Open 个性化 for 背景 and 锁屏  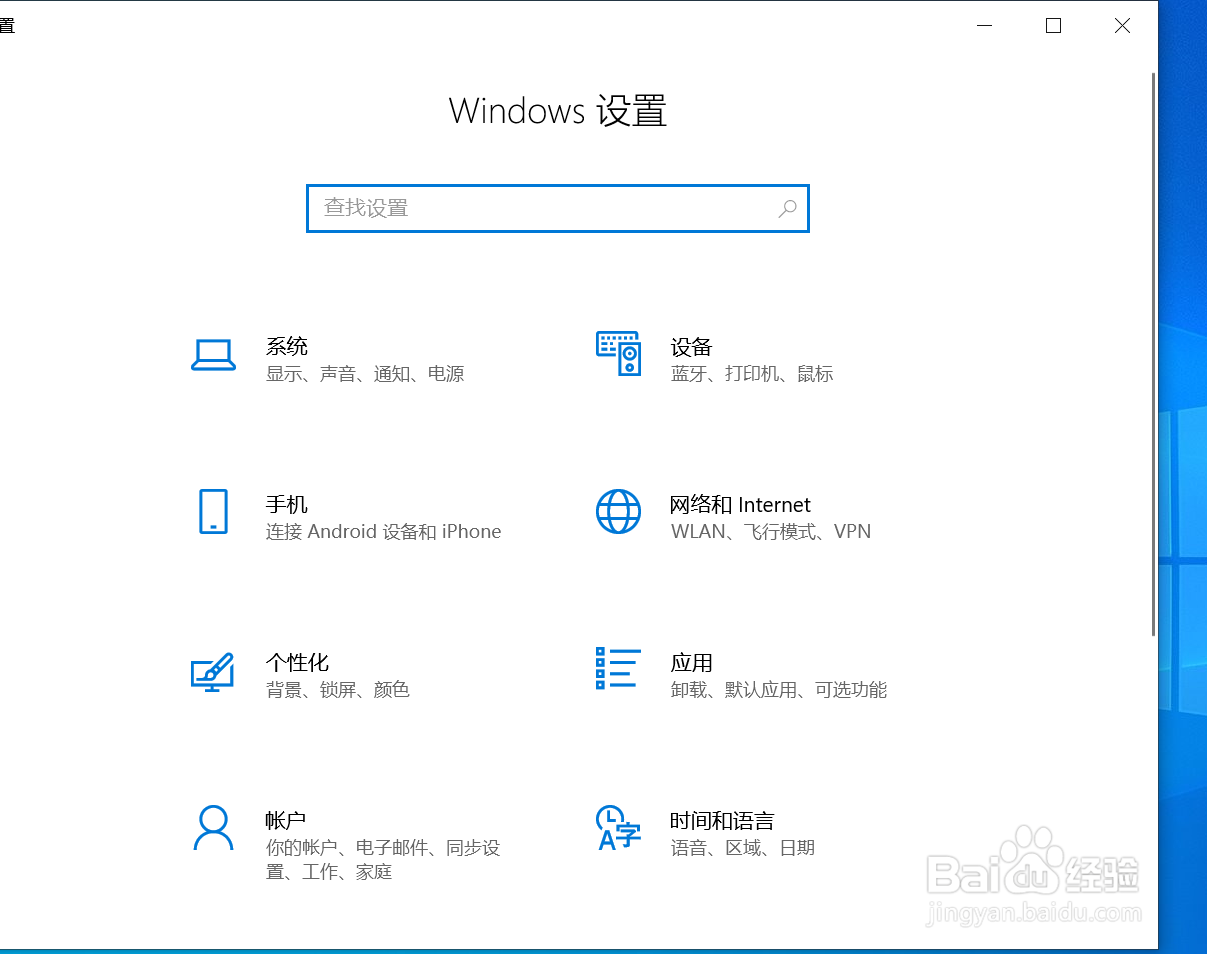coord(298,662)
